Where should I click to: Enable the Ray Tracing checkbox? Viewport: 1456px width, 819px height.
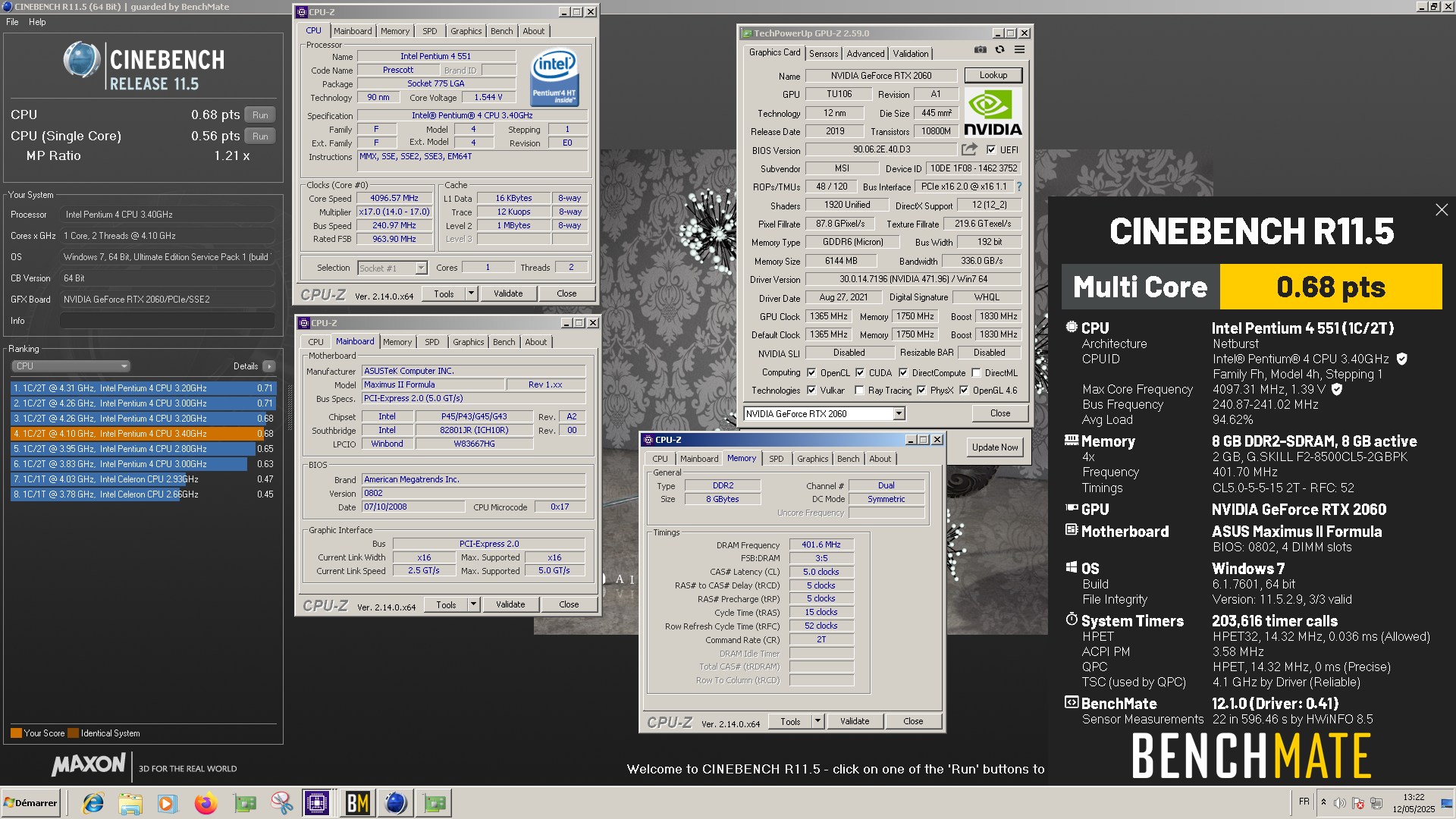pyautogui.click(x=859, y=391)
